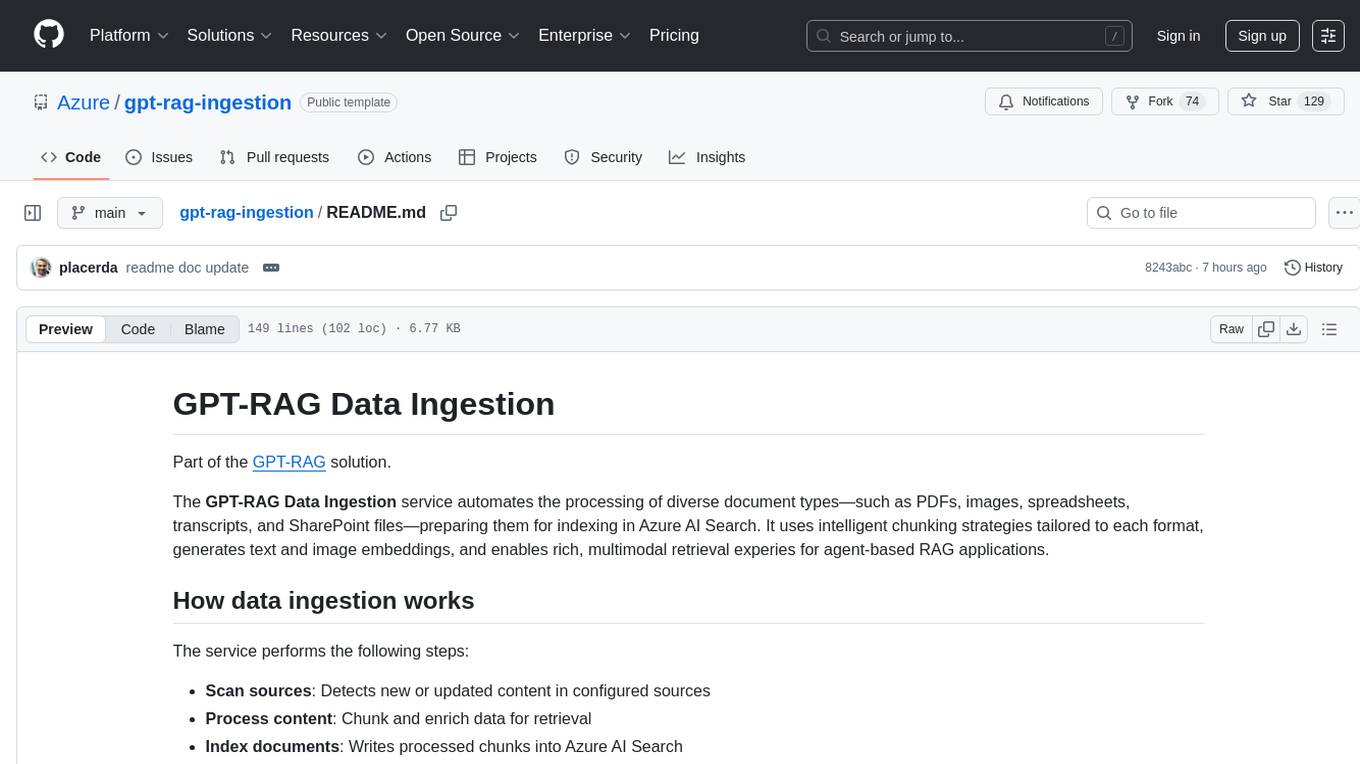Screen dimensions: 1360x764
Task: Expand the Open Source navigation menu
Action: [x=463, y=35]
